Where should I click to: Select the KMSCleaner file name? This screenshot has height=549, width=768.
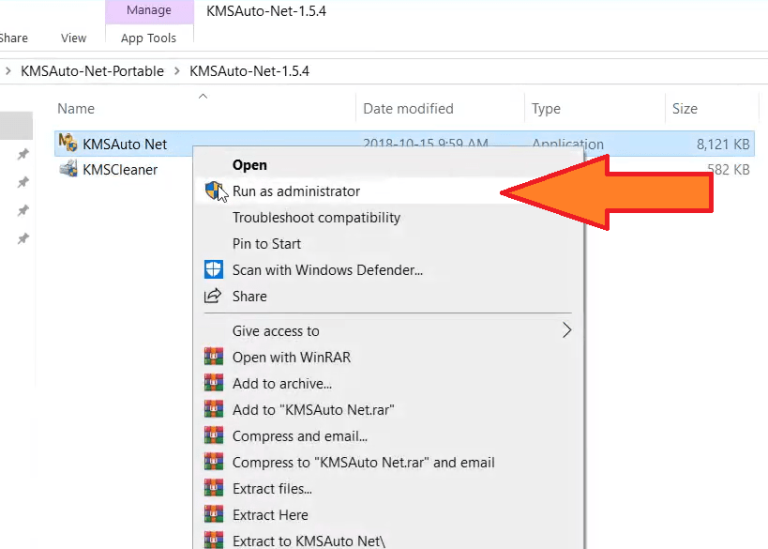coord(120,169)
